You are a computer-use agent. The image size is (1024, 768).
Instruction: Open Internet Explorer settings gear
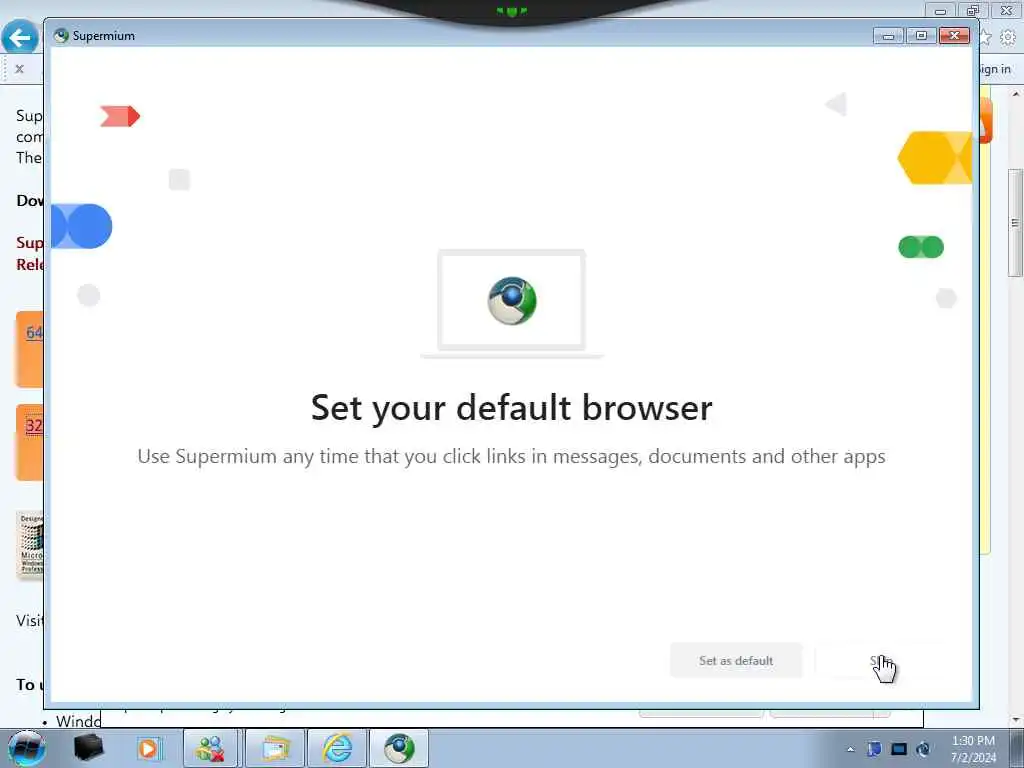click(1008, 38)
